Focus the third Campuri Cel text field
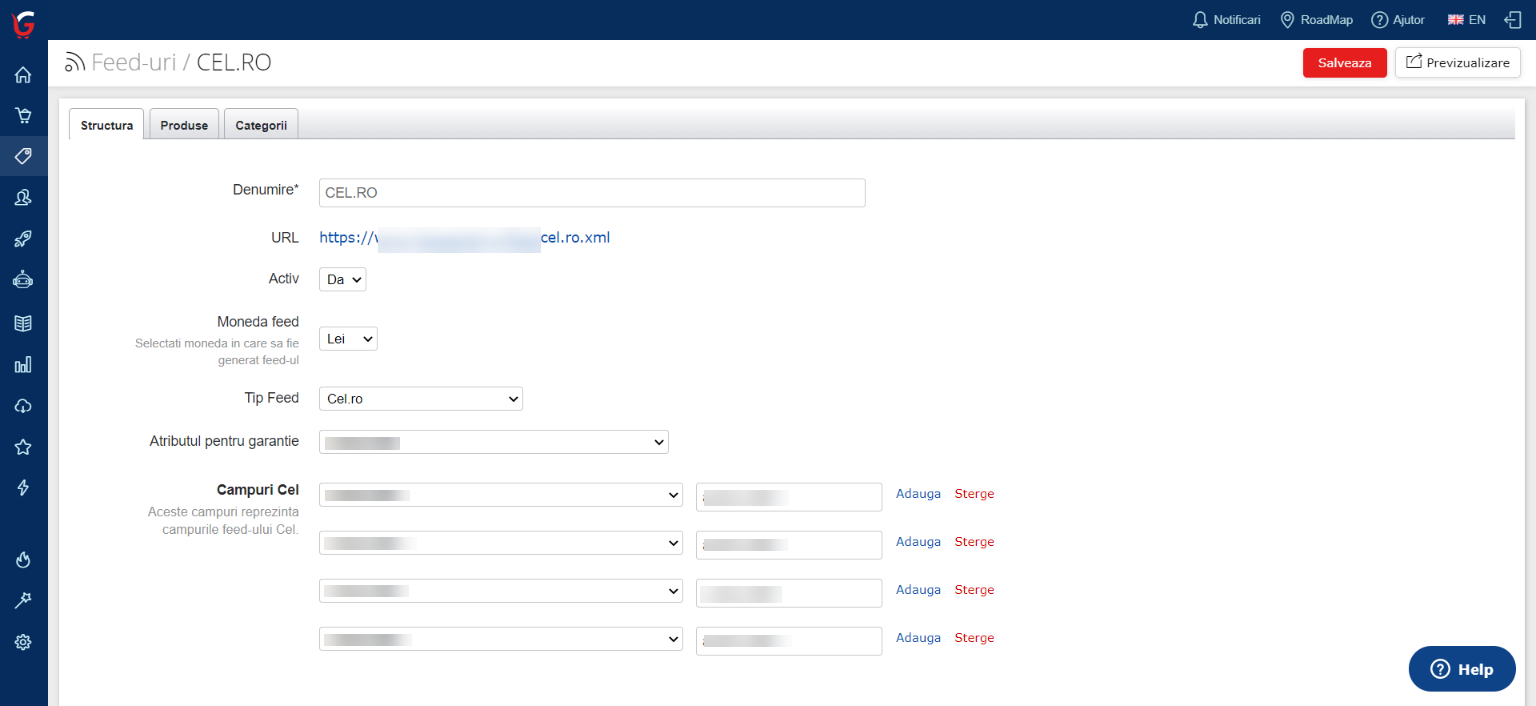The width and height of the screenshot is (1536, 706). click(x=789, y=593)
